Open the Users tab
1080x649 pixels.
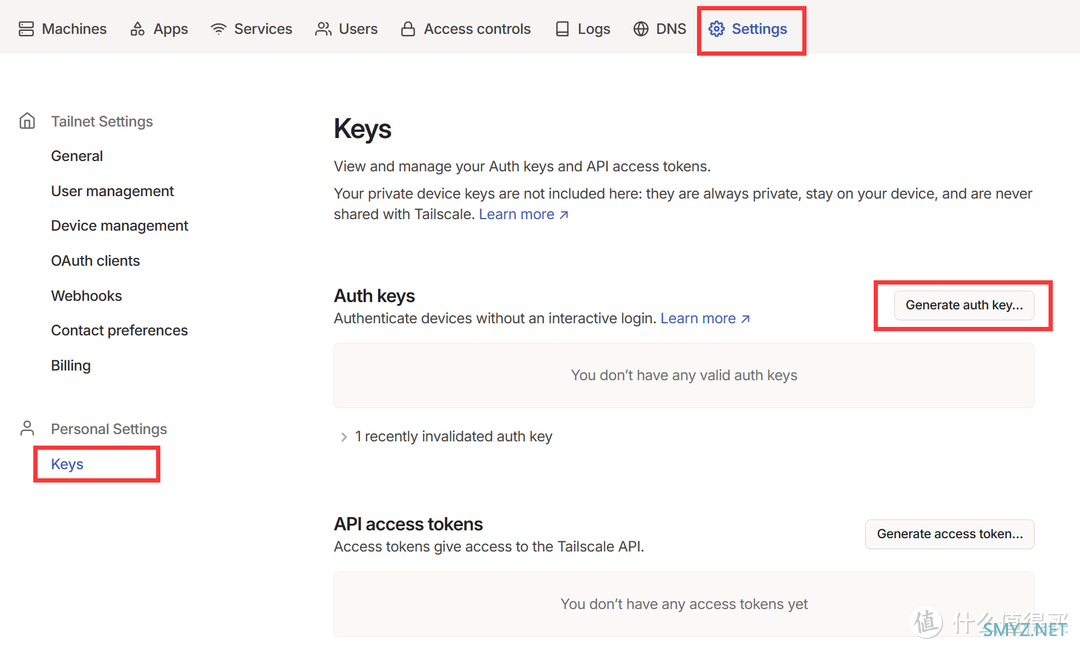(x=346, y=29)
